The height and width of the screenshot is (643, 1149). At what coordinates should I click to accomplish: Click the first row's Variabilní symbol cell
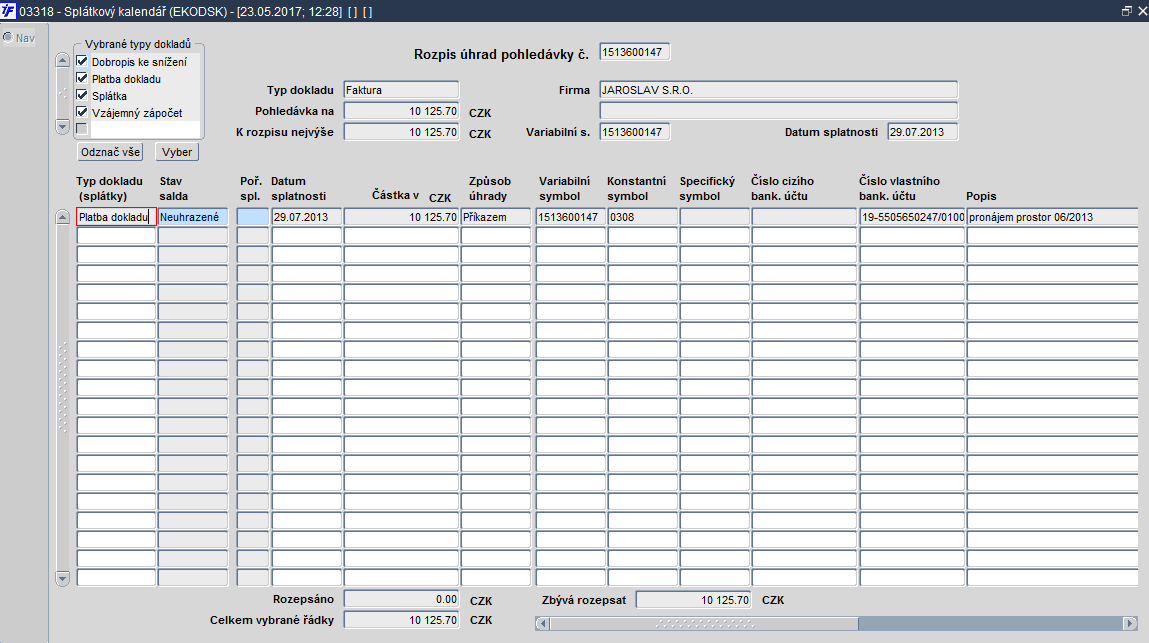click(570, 217)
